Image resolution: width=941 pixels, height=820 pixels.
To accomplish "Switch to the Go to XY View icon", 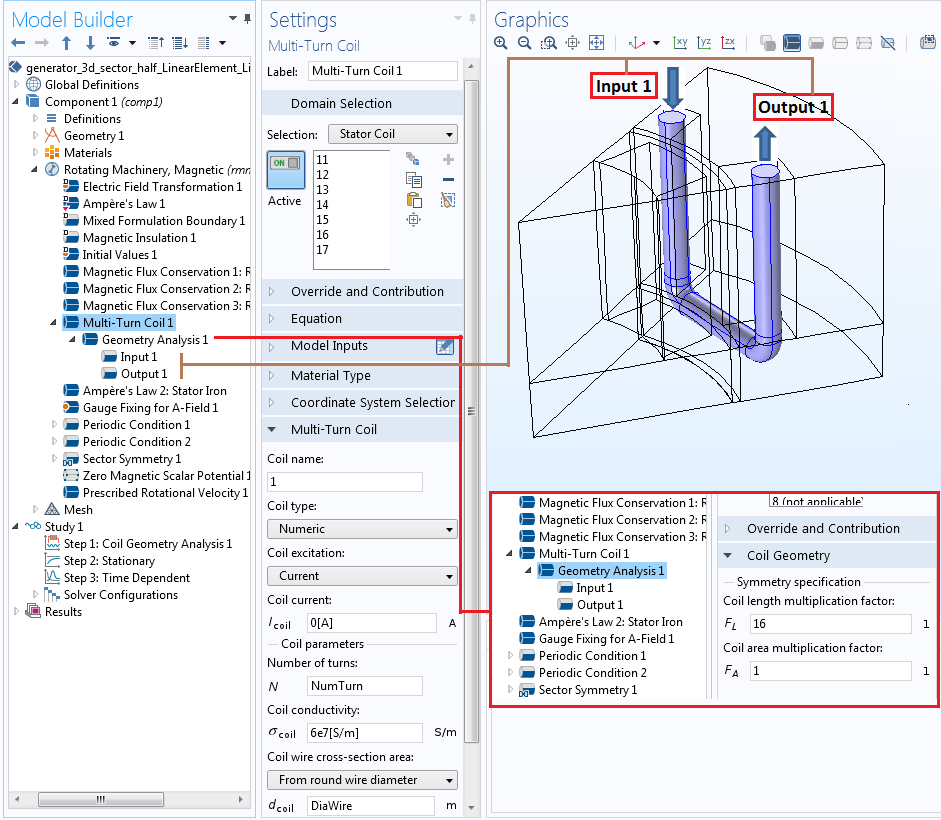I will coord(680,42).
